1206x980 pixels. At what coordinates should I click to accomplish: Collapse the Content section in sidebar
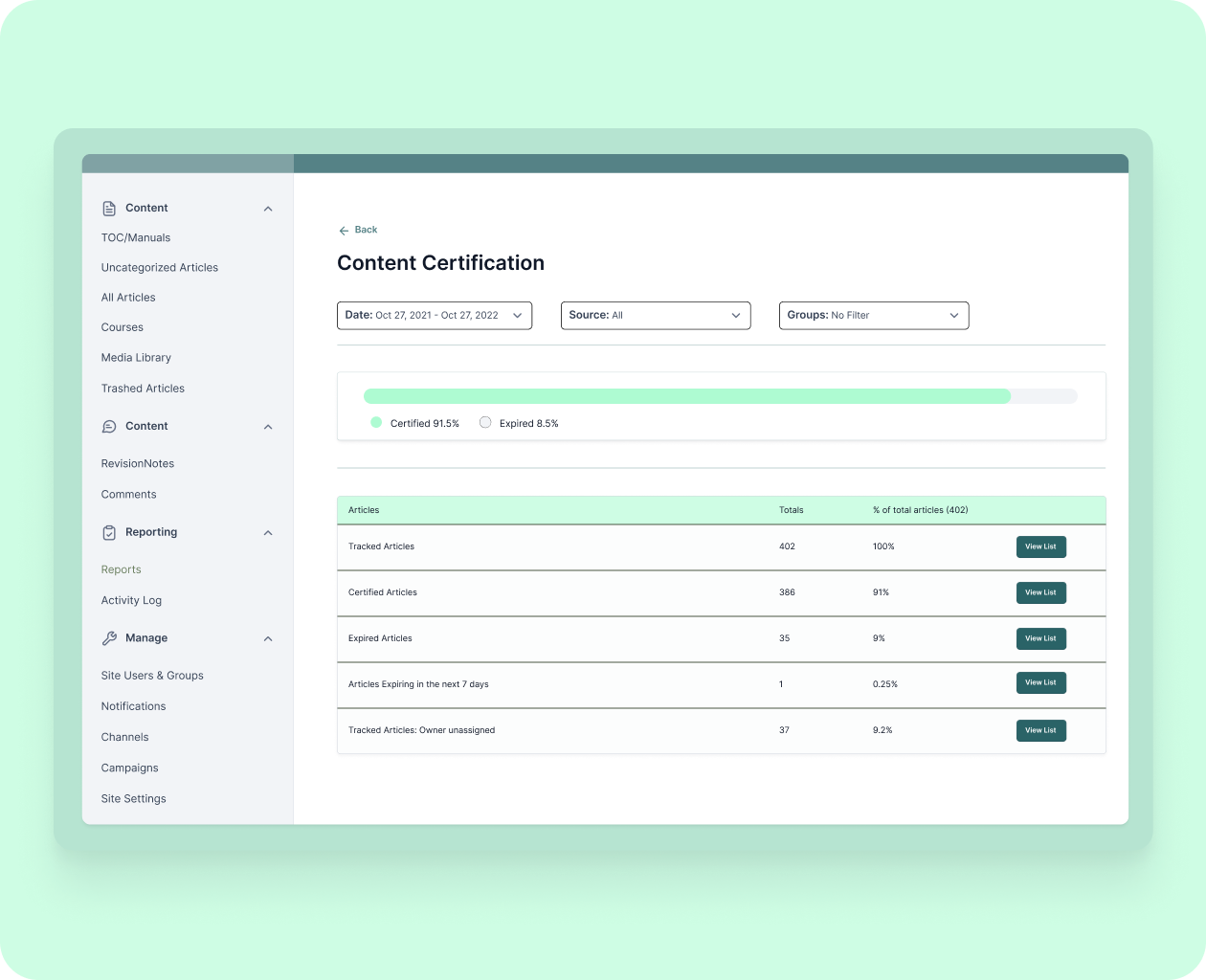click(x=268, y=208)
